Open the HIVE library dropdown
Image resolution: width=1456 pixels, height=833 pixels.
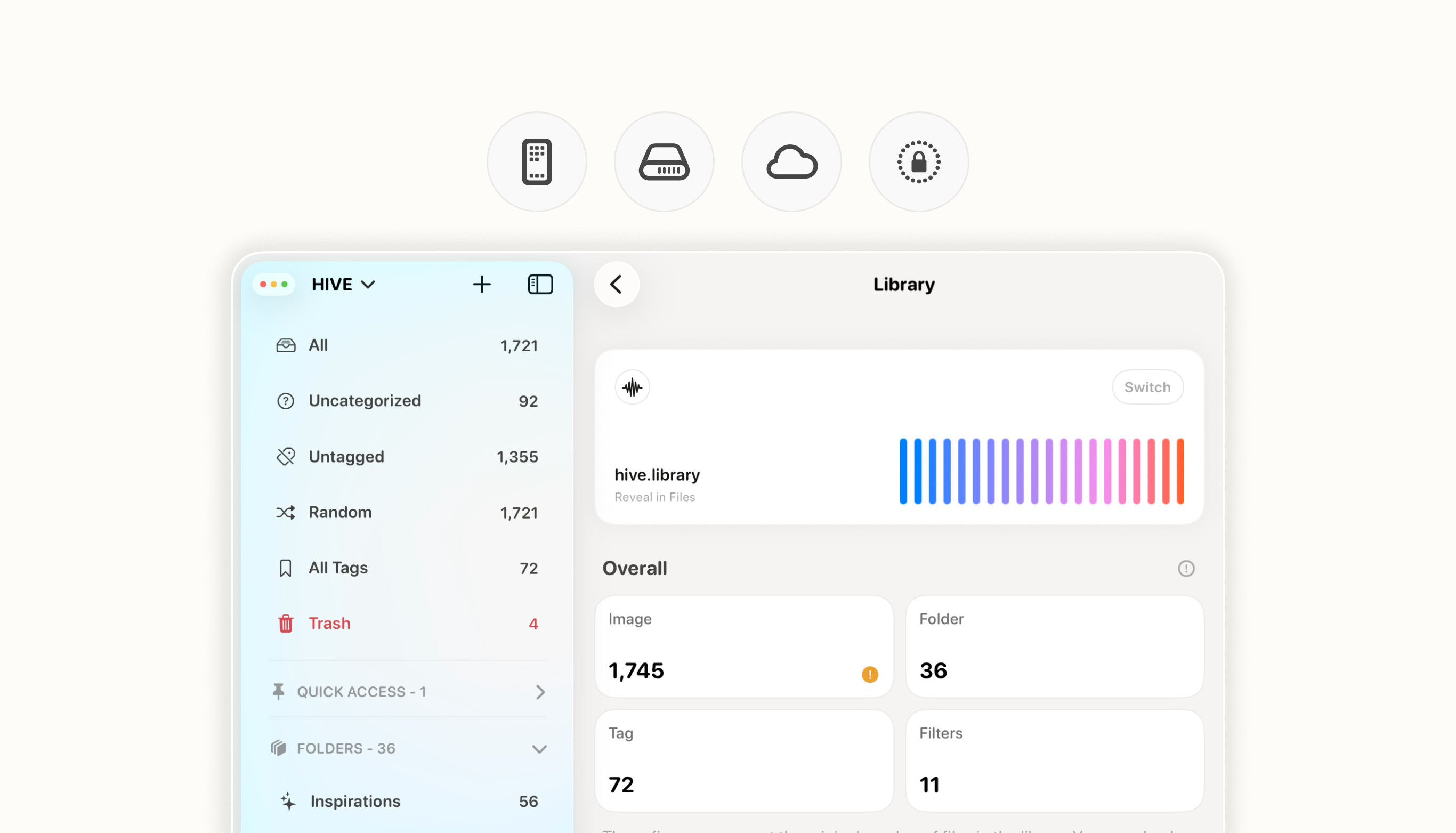343,285
